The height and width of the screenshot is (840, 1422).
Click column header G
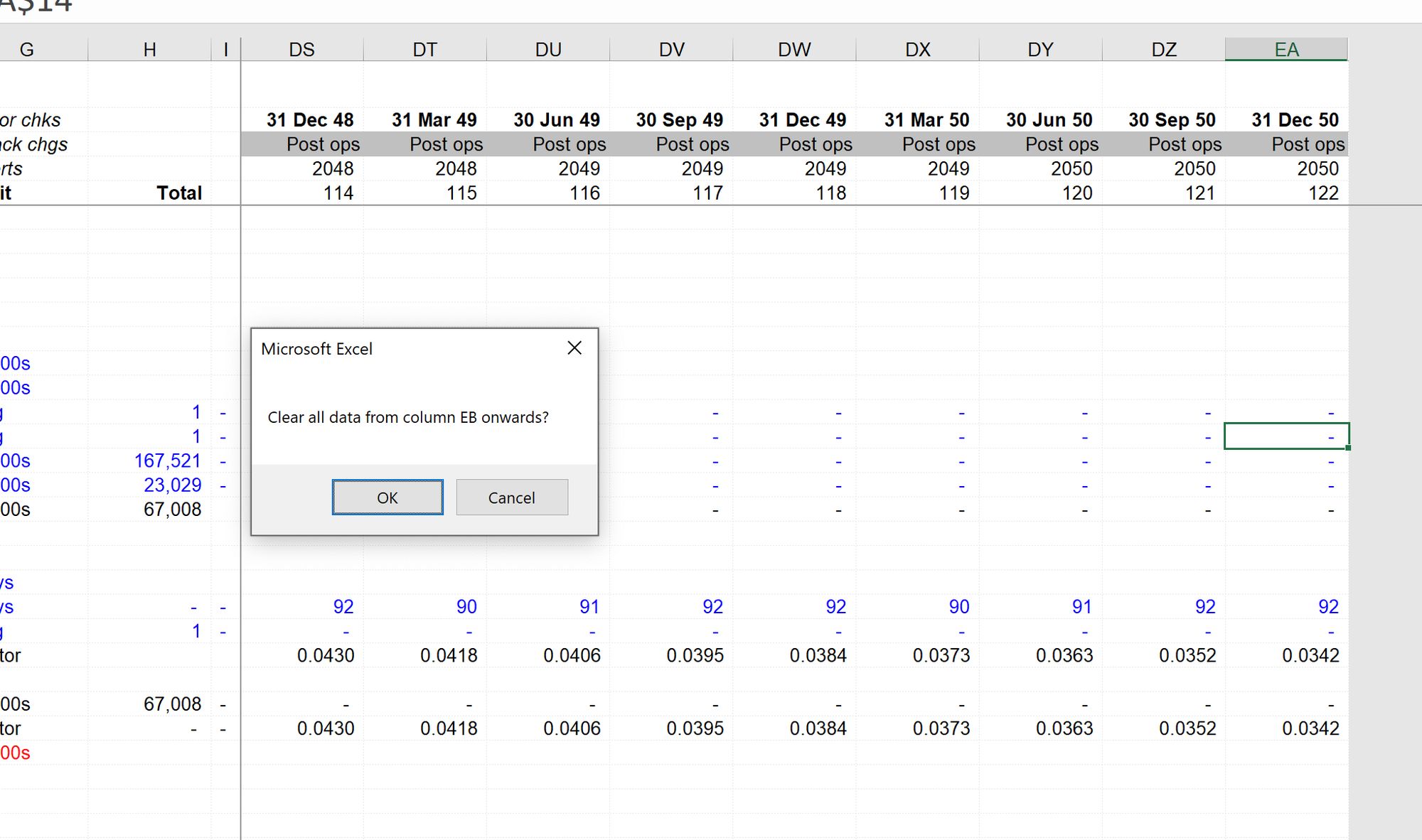click(x=27, y=50)
